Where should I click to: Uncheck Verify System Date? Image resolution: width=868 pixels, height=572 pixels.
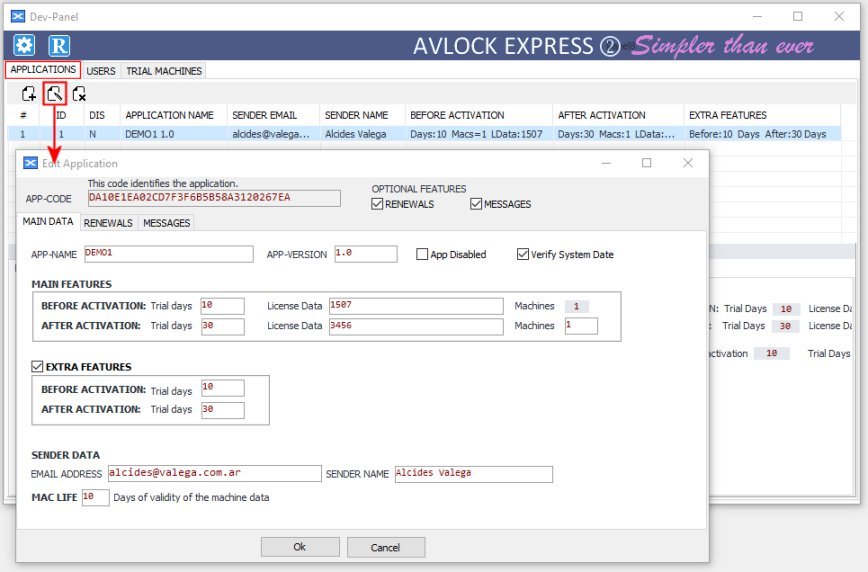[523, 254]
